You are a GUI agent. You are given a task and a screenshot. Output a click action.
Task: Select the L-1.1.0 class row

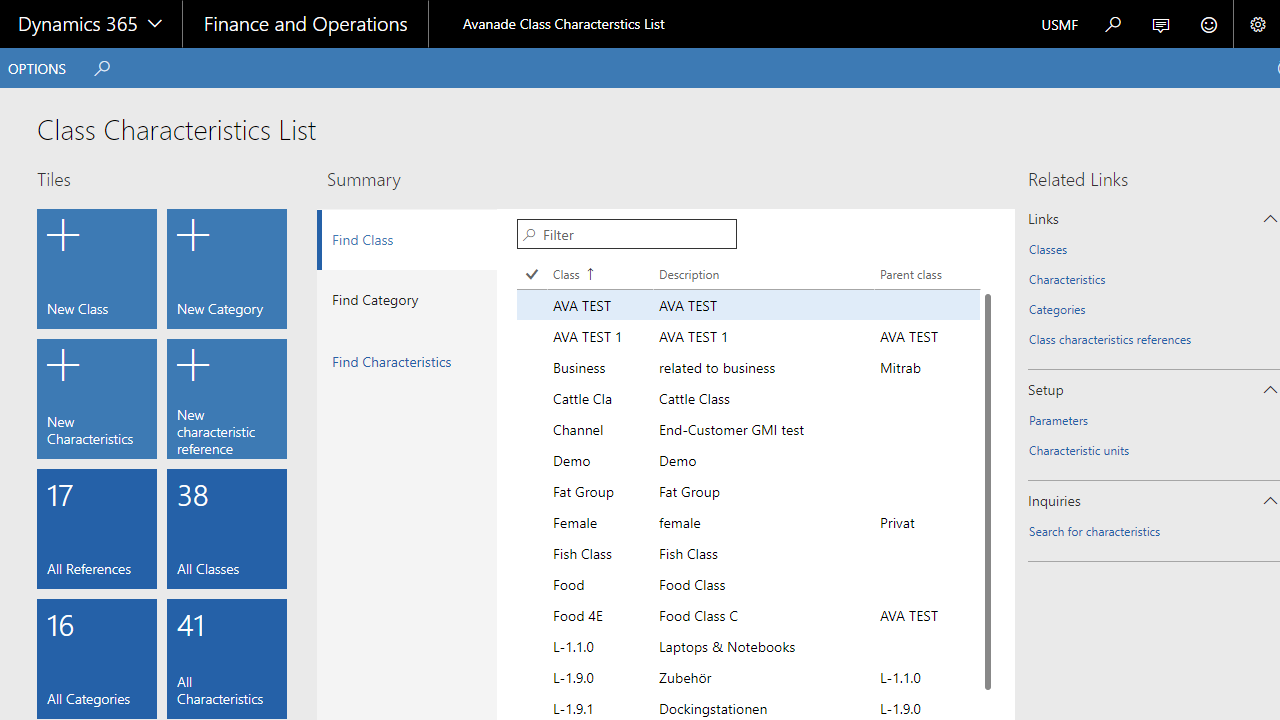pos(748,647)
